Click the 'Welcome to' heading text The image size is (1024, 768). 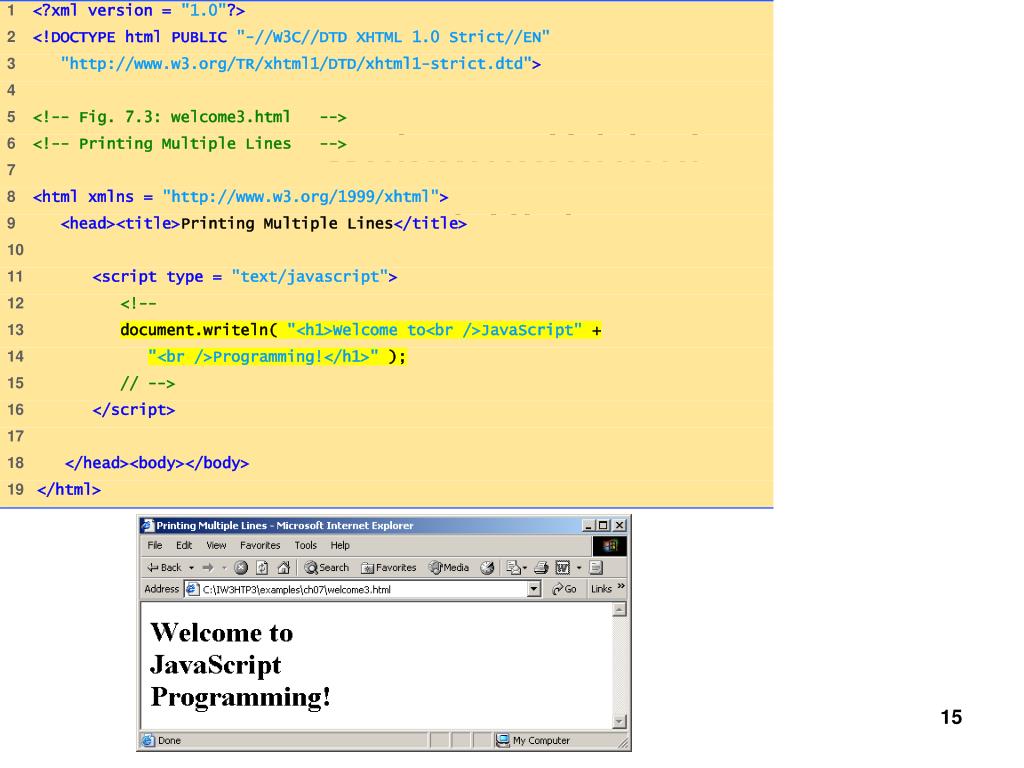tap(222, 633)
